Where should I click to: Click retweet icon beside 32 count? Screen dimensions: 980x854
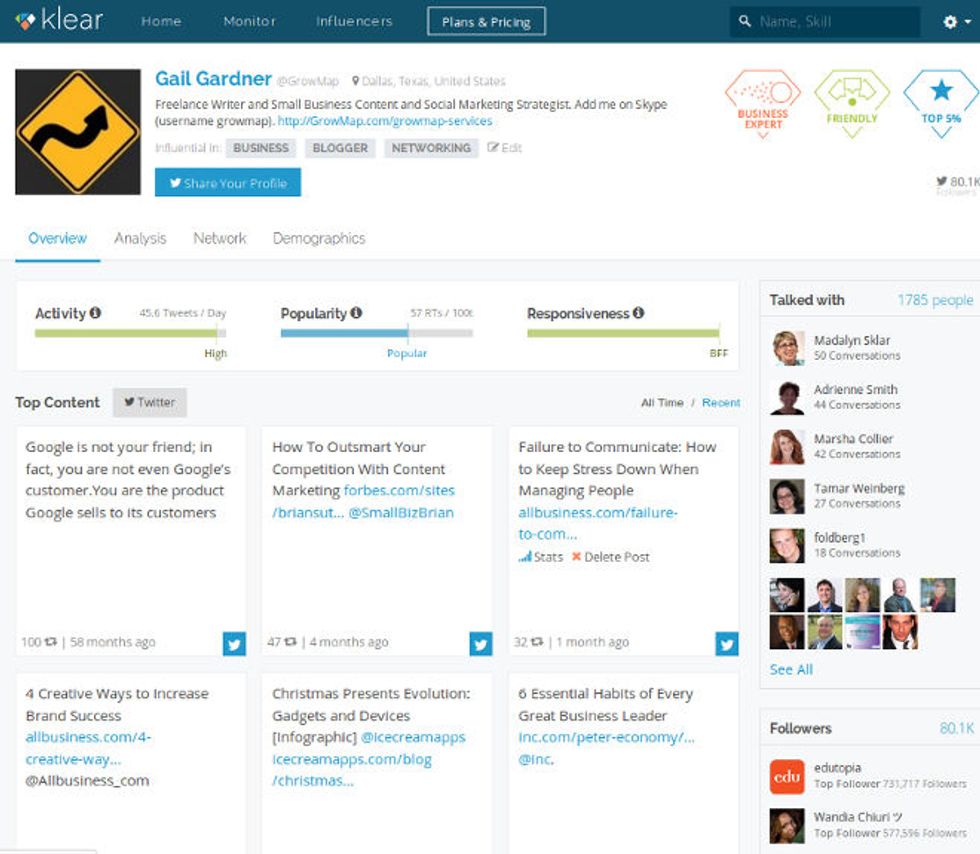point(536,641)
